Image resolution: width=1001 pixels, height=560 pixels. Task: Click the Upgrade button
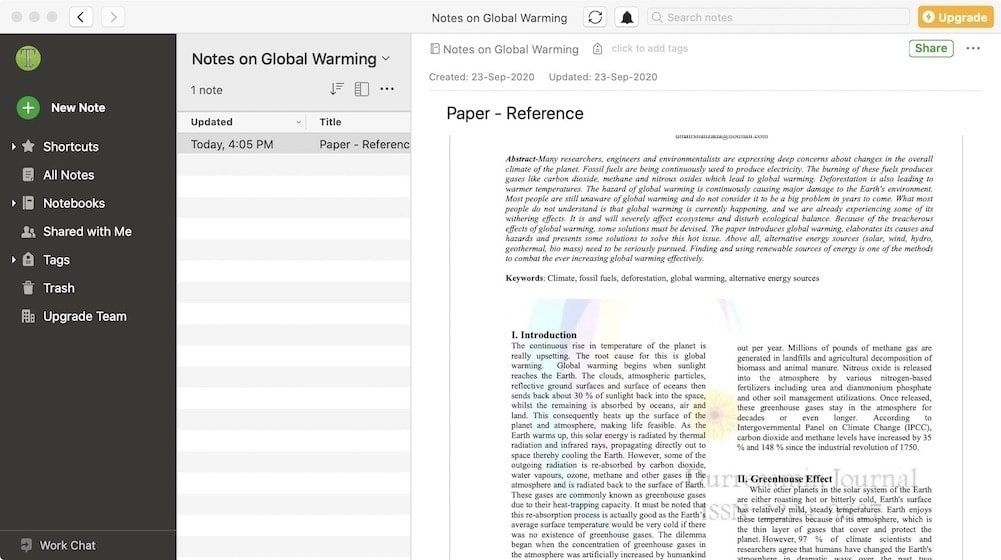(x=954, y=17)
